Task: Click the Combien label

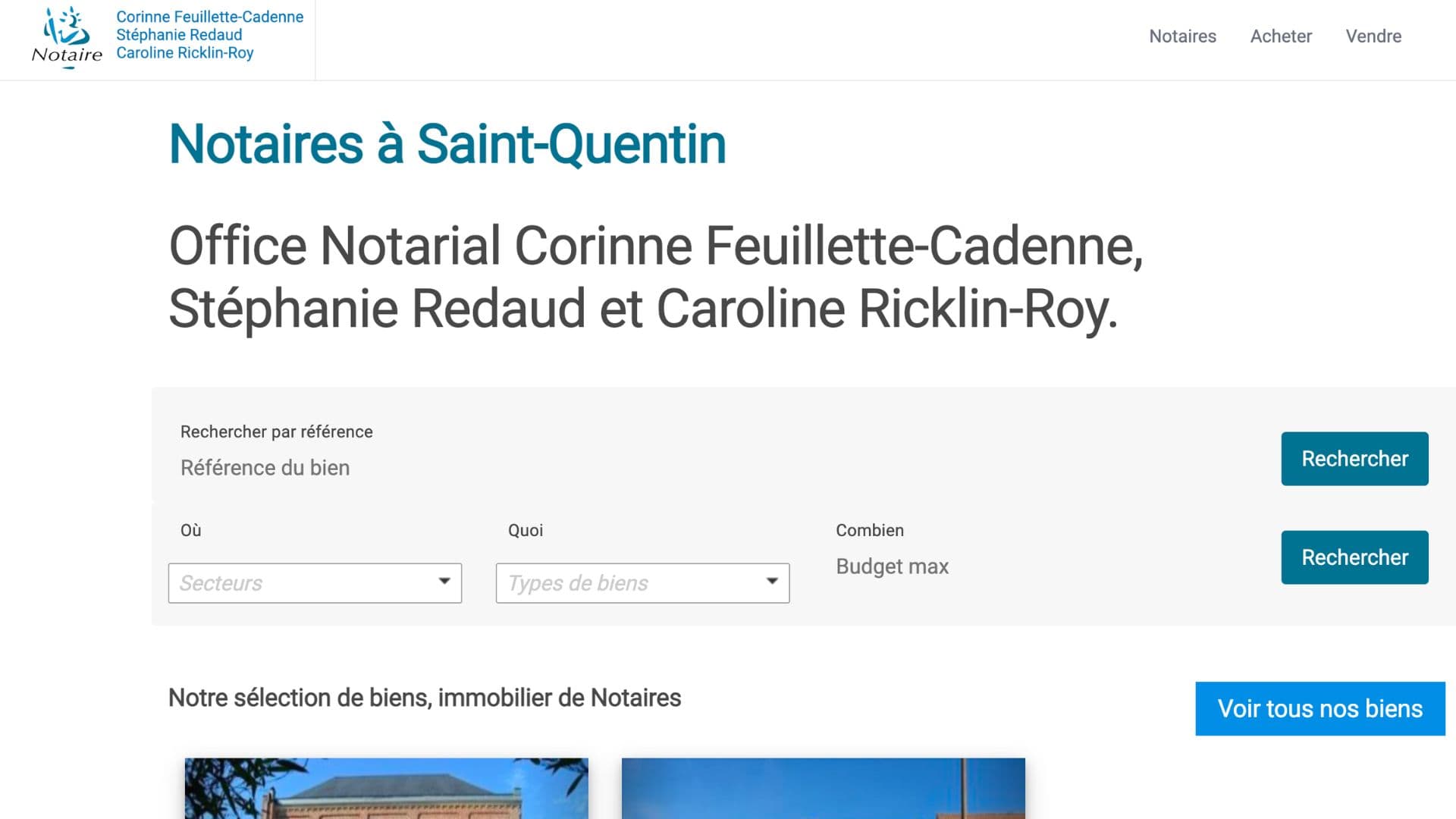Action: (x=870, y=530)
